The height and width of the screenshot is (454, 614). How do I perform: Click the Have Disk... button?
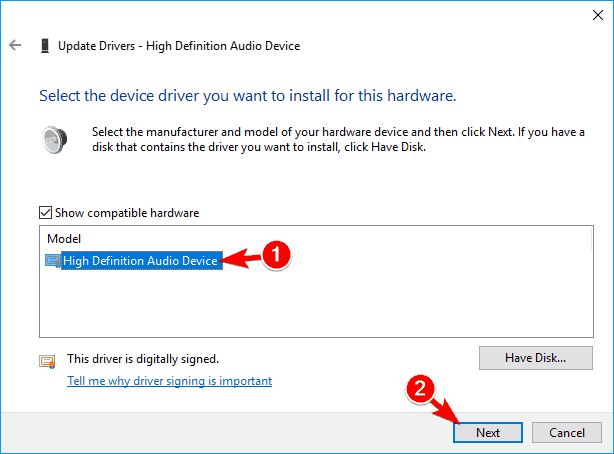click(536, 358)
